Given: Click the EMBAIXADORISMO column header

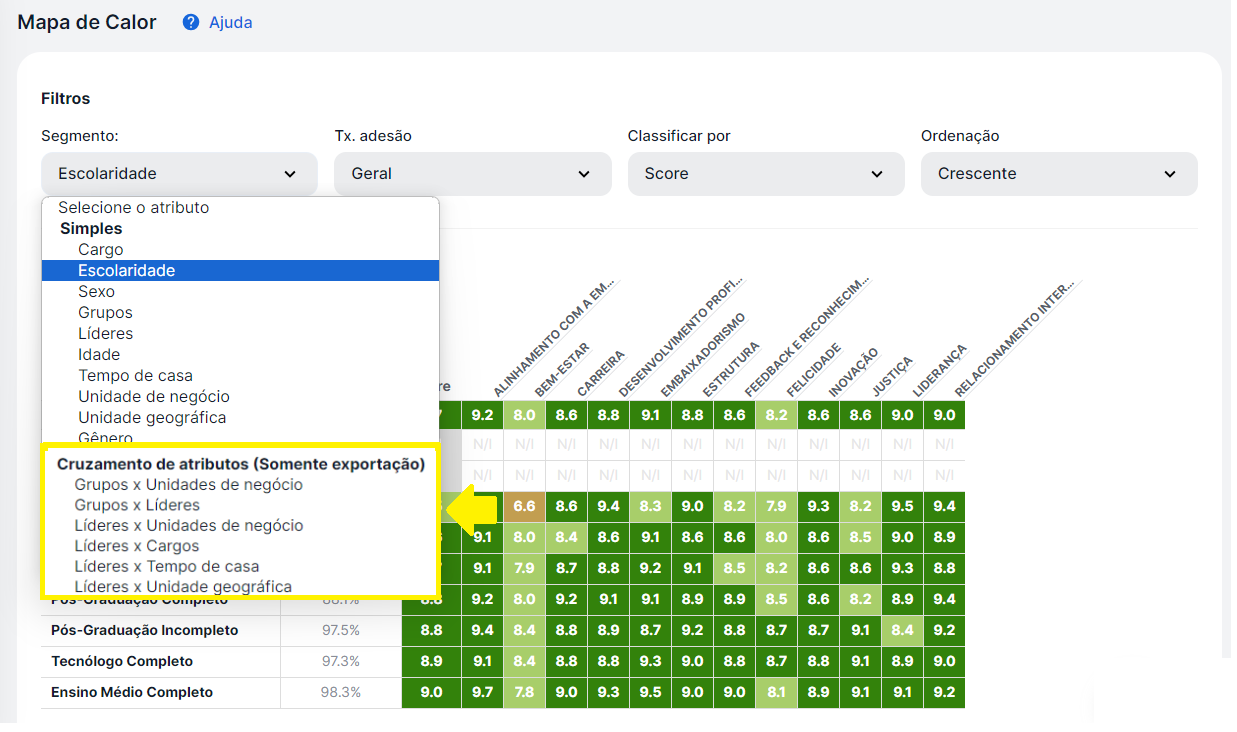Looking at the screenshot, I should coord(702,356).
